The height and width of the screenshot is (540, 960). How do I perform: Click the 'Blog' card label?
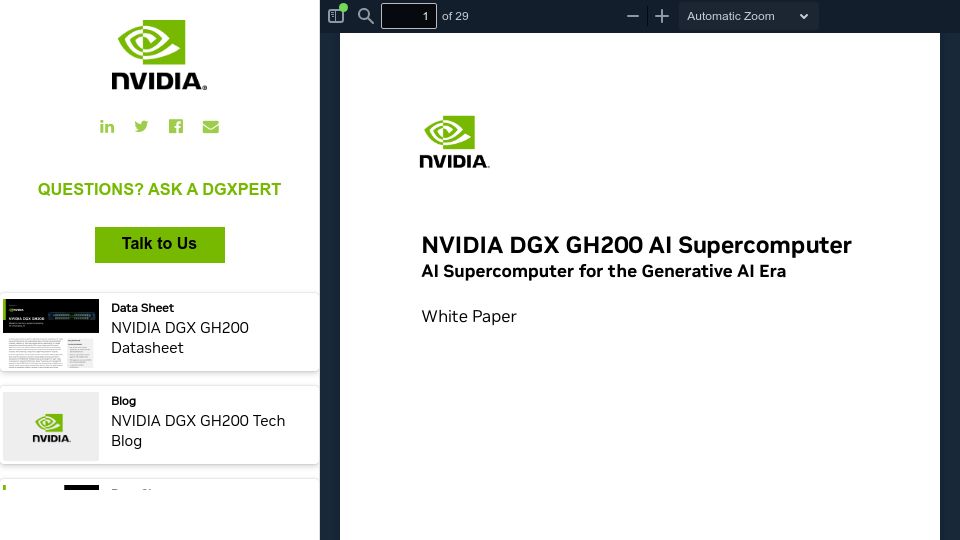123,400
